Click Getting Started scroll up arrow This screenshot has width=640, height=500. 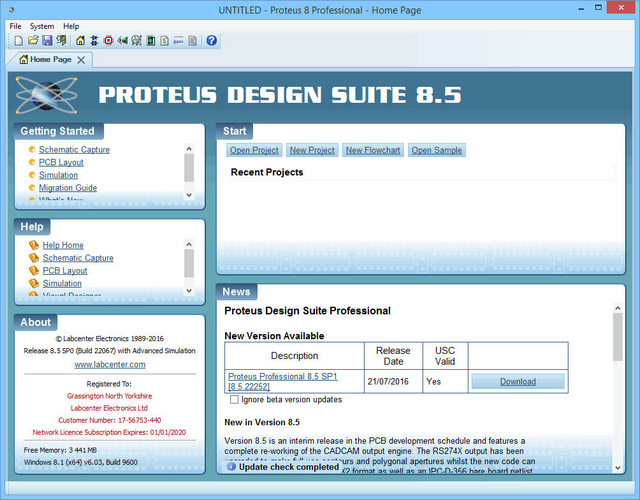coord(189,149)
